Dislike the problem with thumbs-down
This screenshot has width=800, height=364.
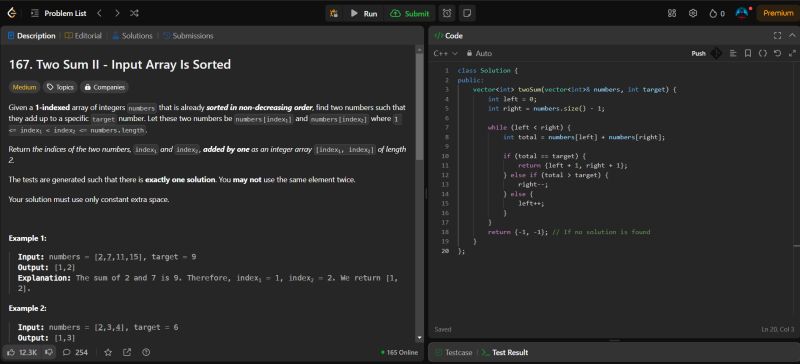[49, 352]
